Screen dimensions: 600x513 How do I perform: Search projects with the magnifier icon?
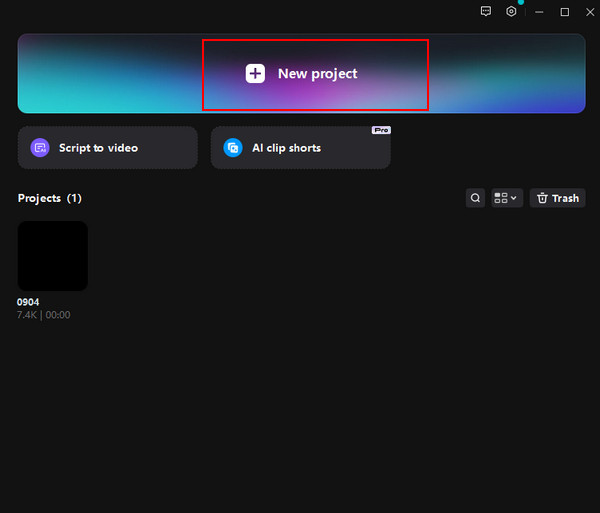click(475, 198)
